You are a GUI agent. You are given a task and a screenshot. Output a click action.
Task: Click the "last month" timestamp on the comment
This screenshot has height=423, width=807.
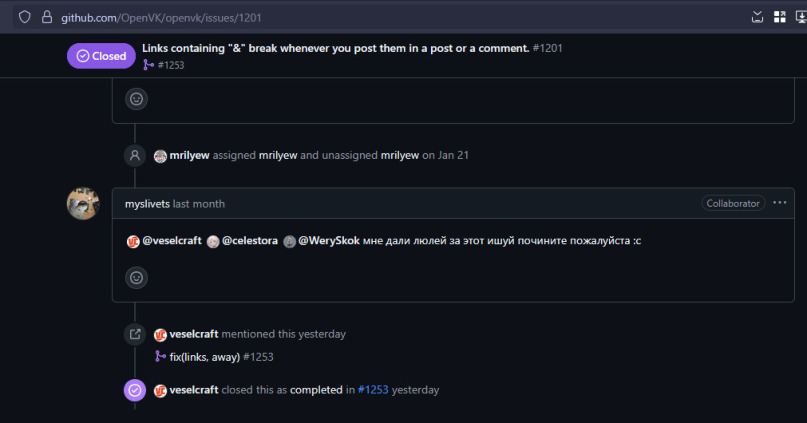point(199,204)
